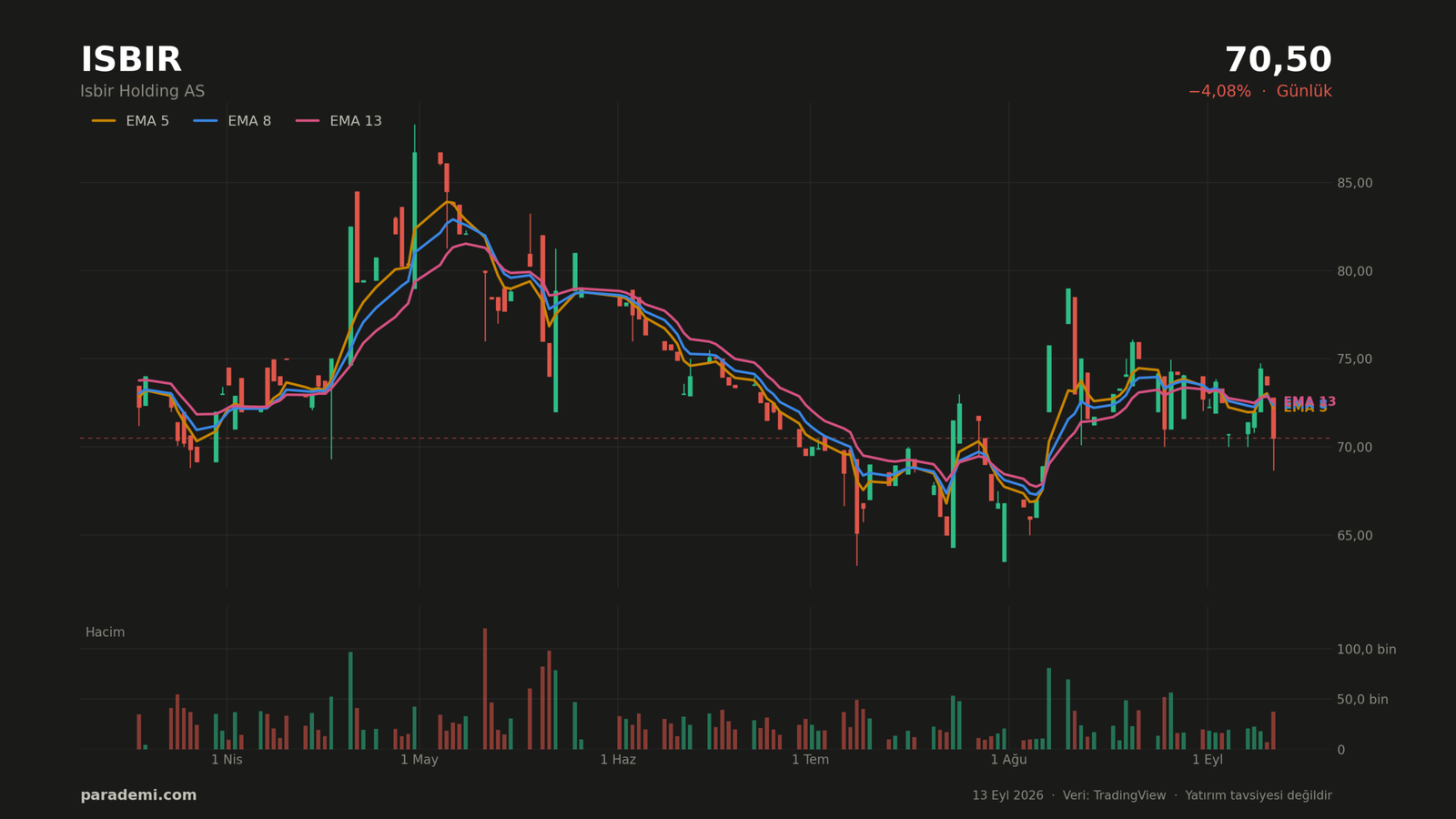Click the '13 Eyl 2026' date in footer
Screen dimensions: 1456x819
click(x=1007, y=795)
